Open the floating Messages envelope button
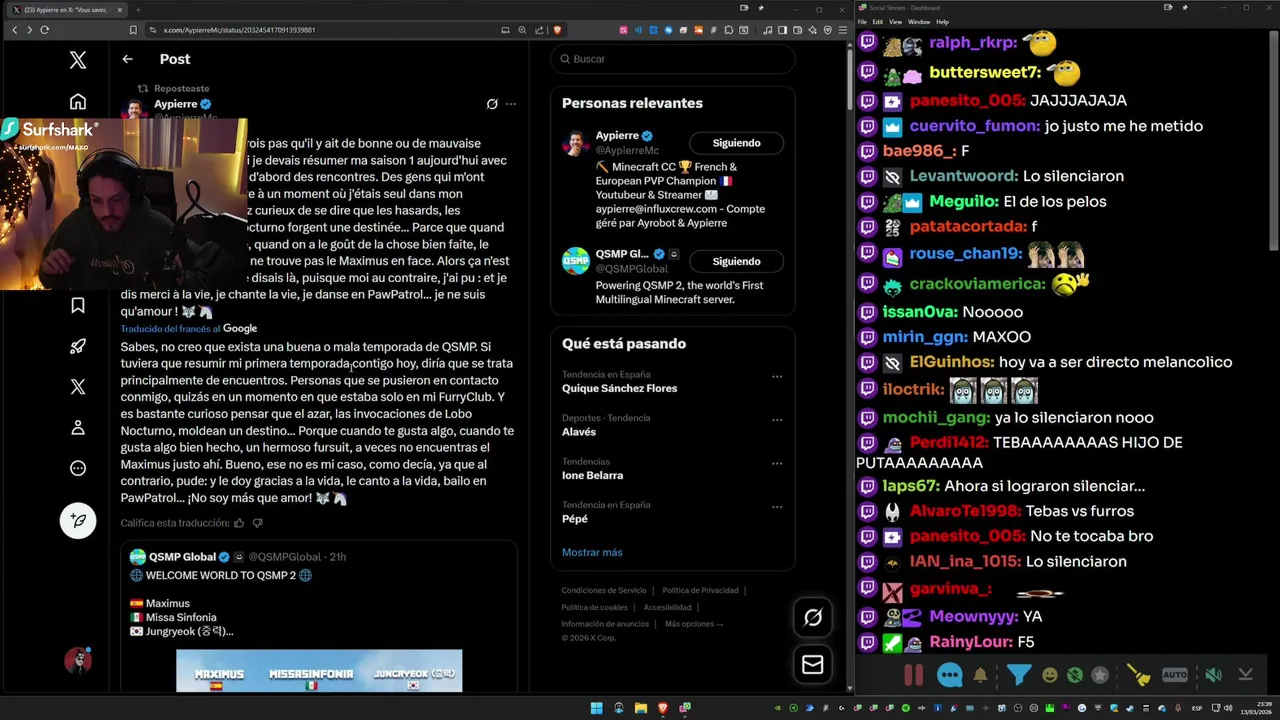 pos(813,664)
